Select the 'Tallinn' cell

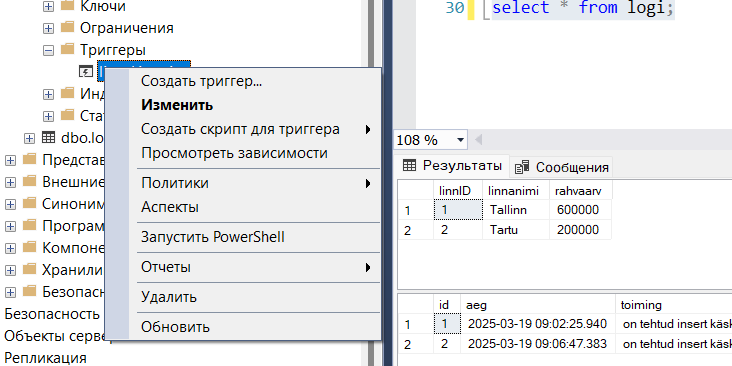point(516,210)
